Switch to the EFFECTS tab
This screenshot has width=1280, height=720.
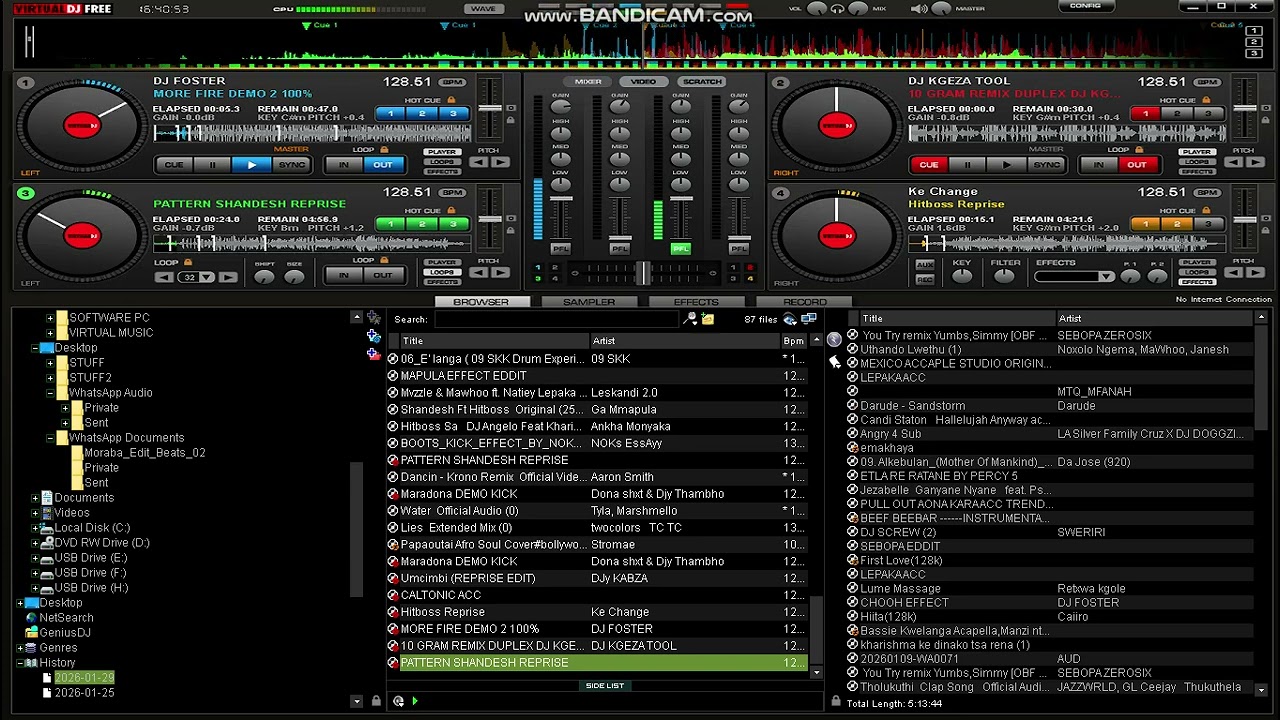(x=696, y=302)
